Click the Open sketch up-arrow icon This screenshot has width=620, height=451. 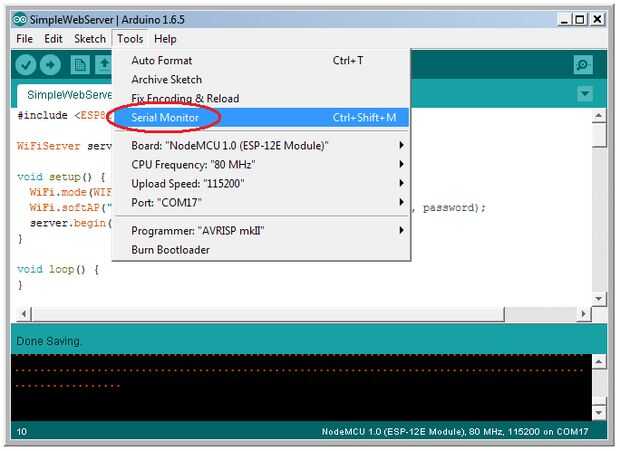pos(104,65)
